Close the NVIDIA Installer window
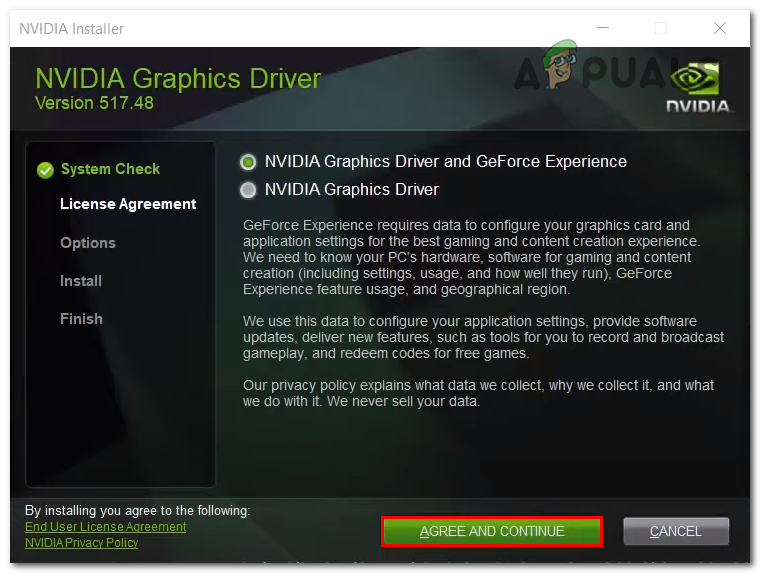 pyautogui.click(x=720, y=28)
